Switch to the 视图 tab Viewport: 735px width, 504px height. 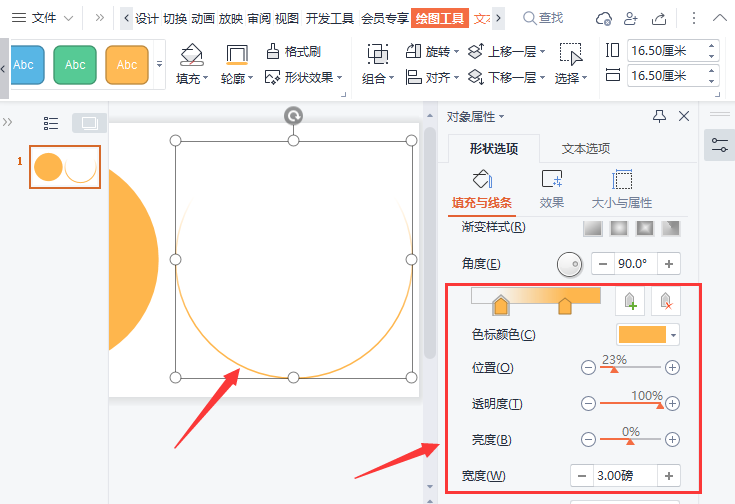click(x=287, y=18)
